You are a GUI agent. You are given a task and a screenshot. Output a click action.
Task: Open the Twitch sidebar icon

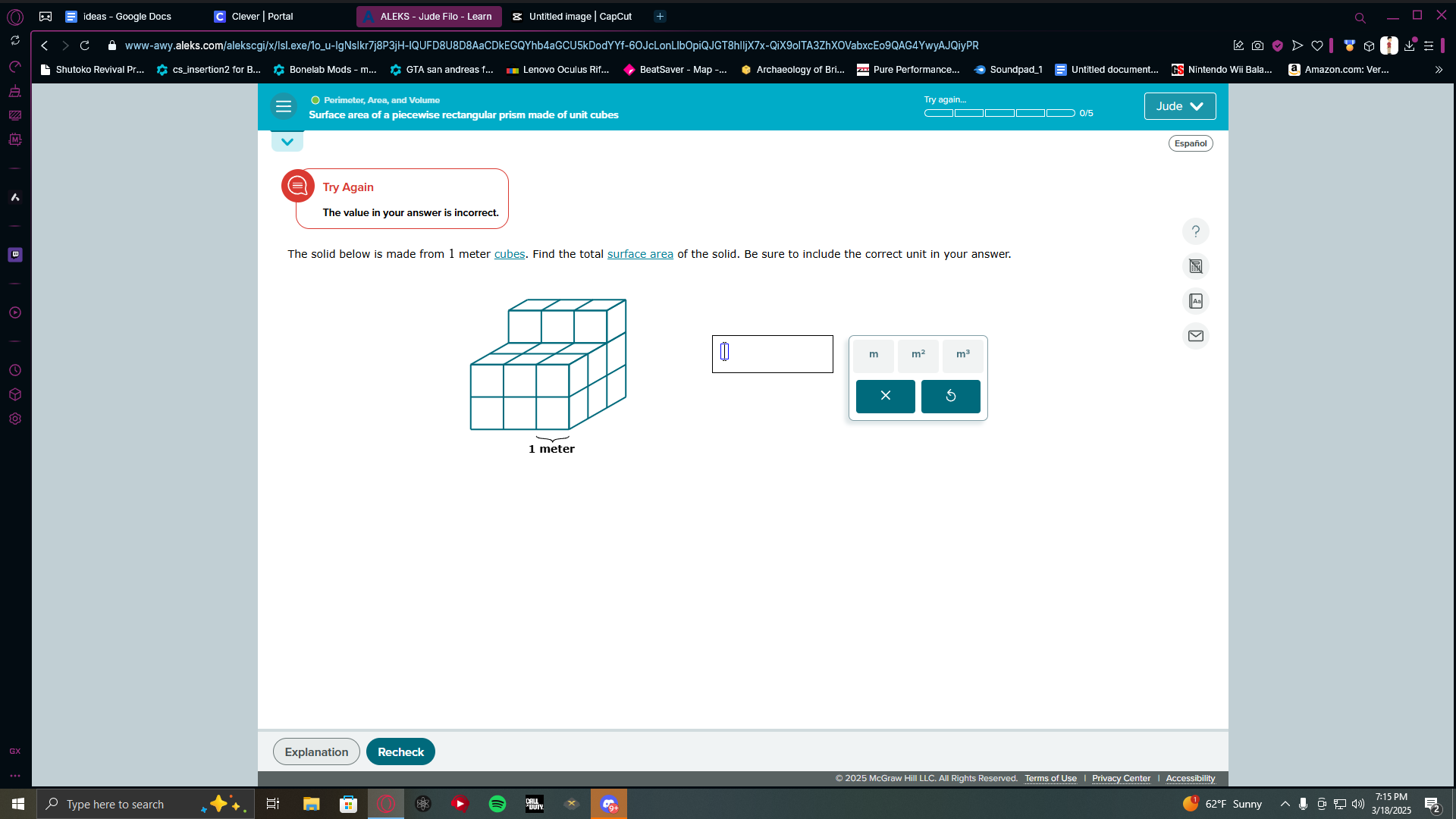(15, 255)
